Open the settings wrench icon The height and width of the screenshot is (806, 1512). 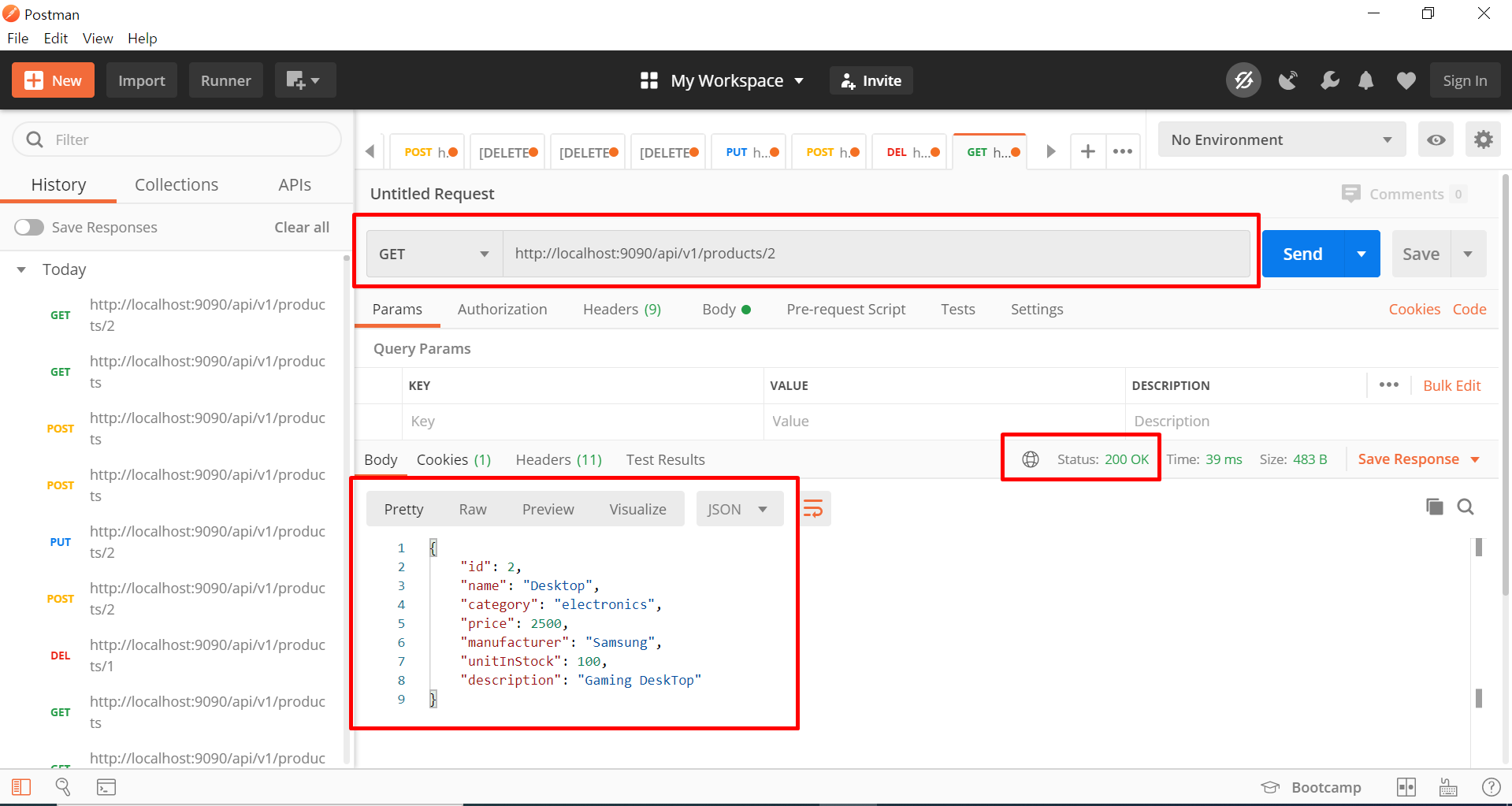point(1330,80)
